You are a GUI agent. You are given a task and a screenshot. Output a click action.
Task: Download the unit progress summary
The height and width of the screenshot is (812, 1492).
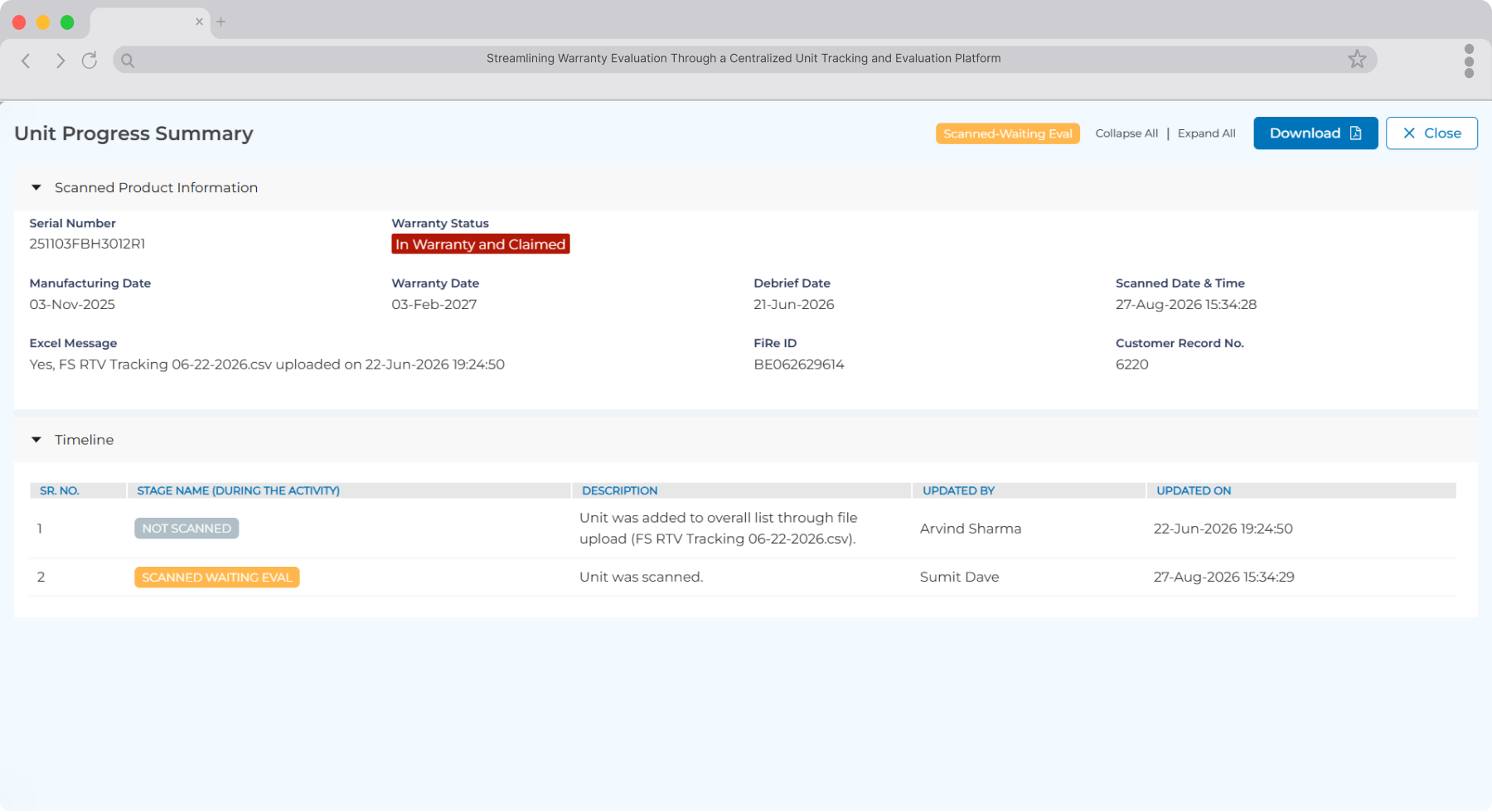1315,133
